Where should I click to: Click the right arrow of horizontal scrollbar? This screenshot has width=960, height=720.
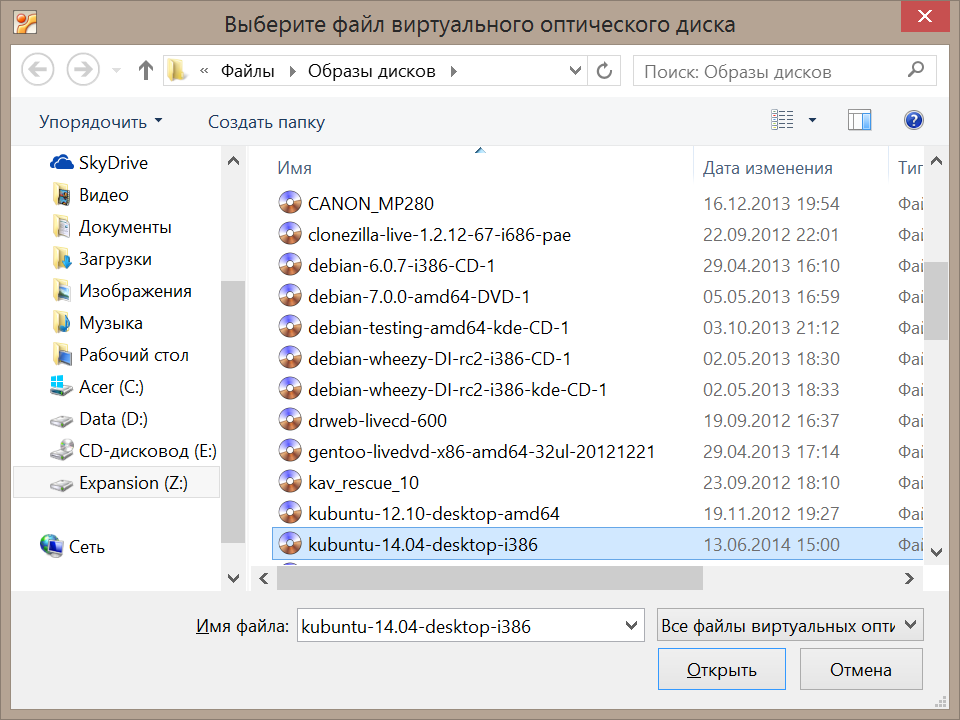pos(909,578)
